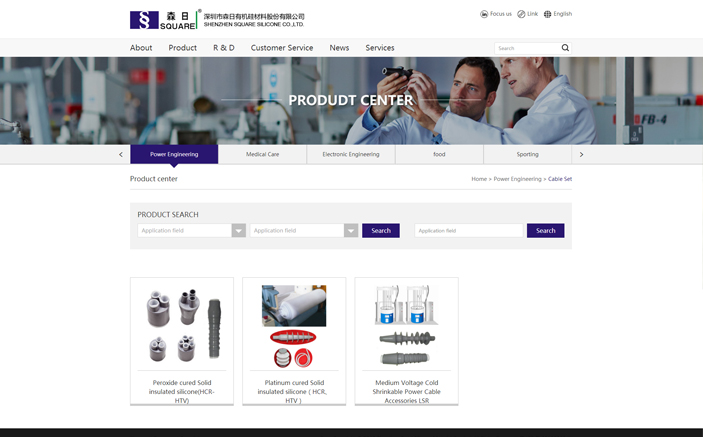Click the Focus us text link
703x437 pixels.
[x=500, y=14]
